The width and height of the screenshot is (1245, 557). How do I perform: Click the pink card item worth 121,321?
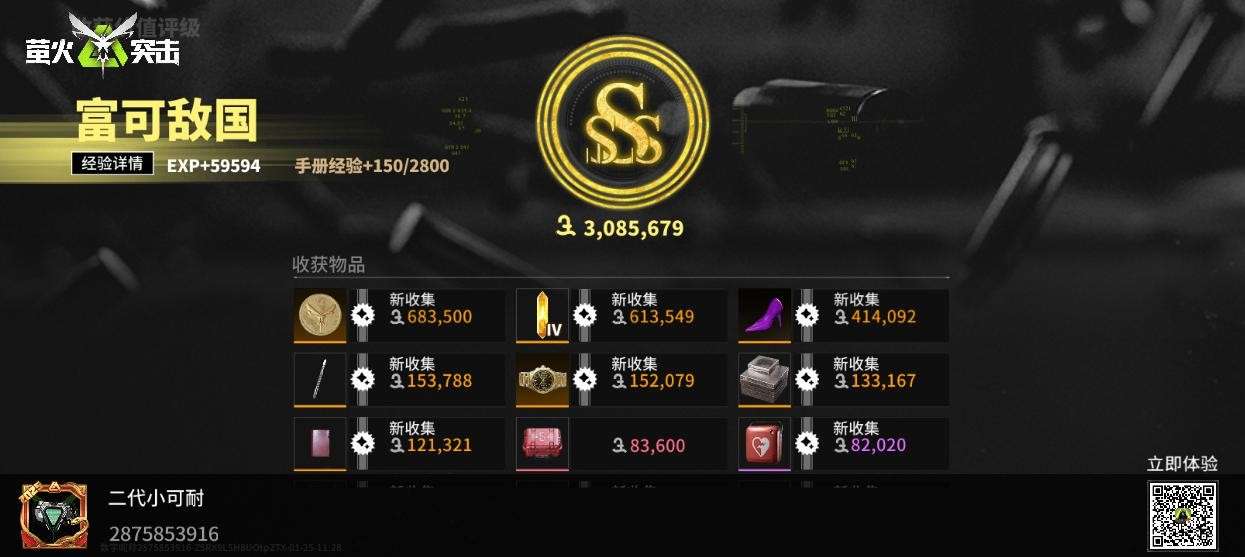(x=320, y=443)
